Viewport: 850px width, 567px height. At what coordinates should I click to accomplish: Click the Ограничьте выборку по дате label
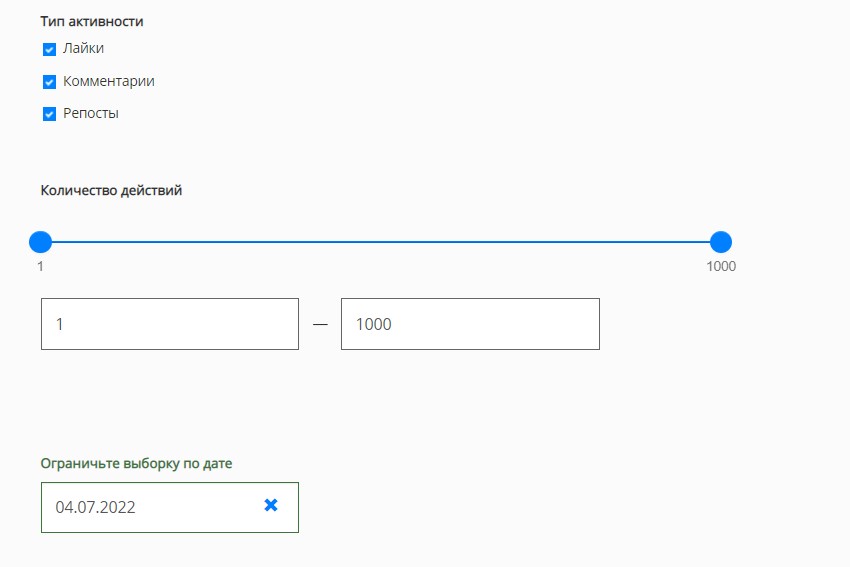[x=137, y=463]
